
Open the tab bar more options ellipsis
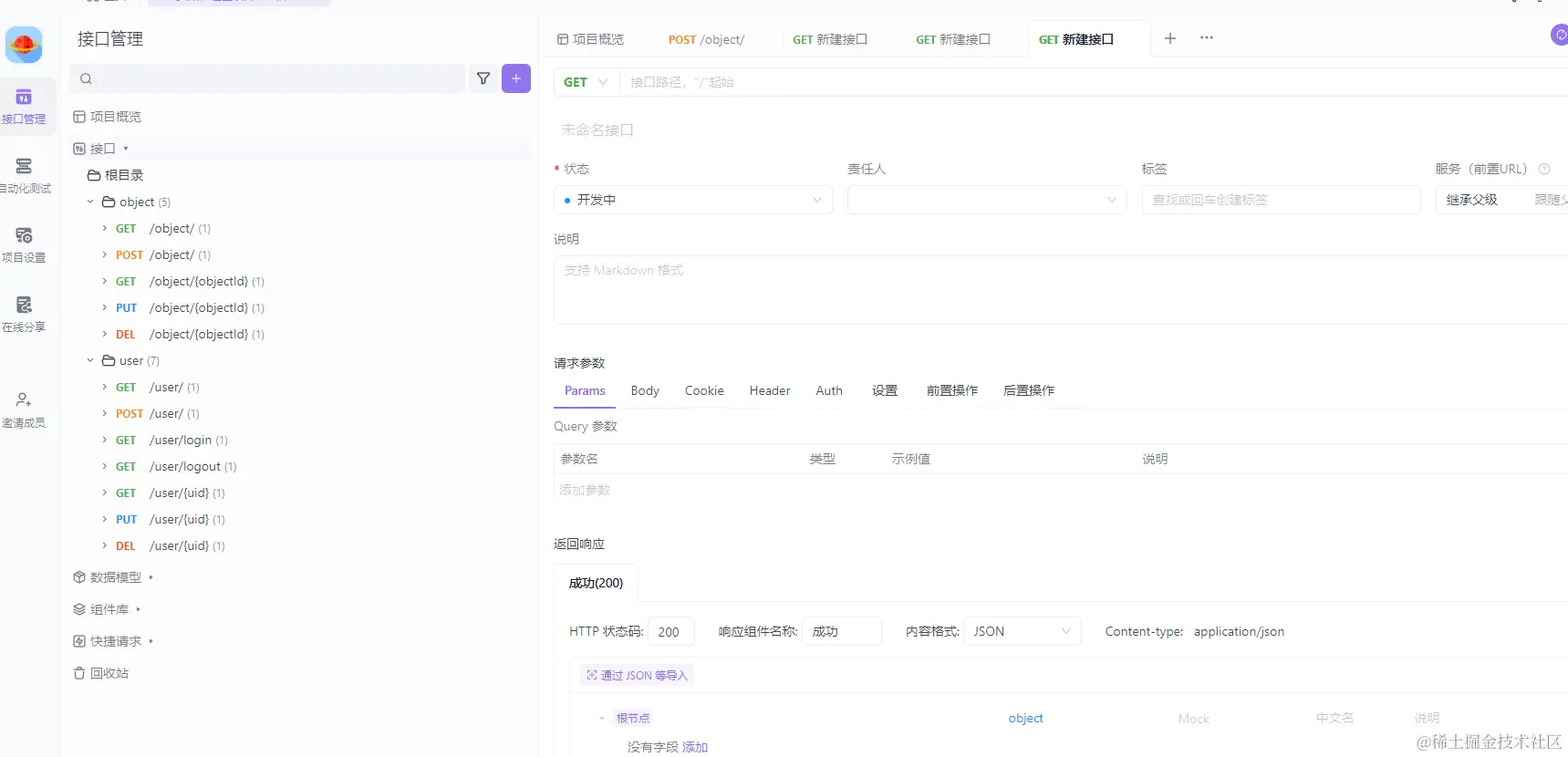(x=1207, y=38)
